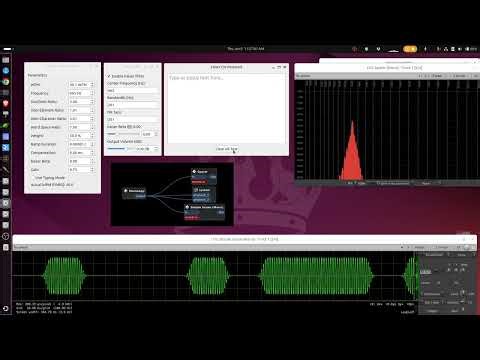The height and width of the screenshot is (360, 480).
Task: Click the Frequency spinbox arrows
Action: click(92, 93)
